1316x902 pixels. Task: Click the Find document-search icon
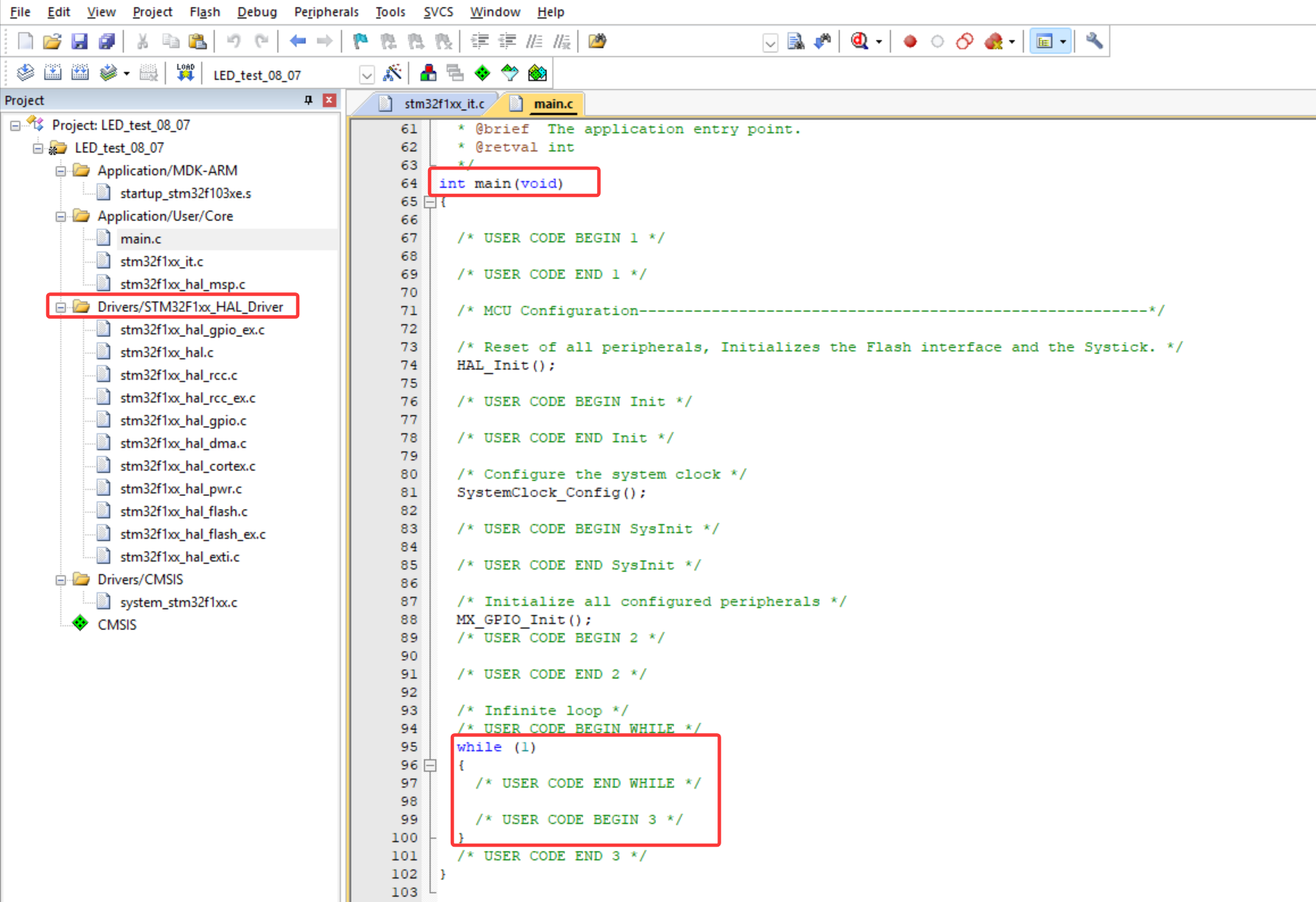[796, 42]
